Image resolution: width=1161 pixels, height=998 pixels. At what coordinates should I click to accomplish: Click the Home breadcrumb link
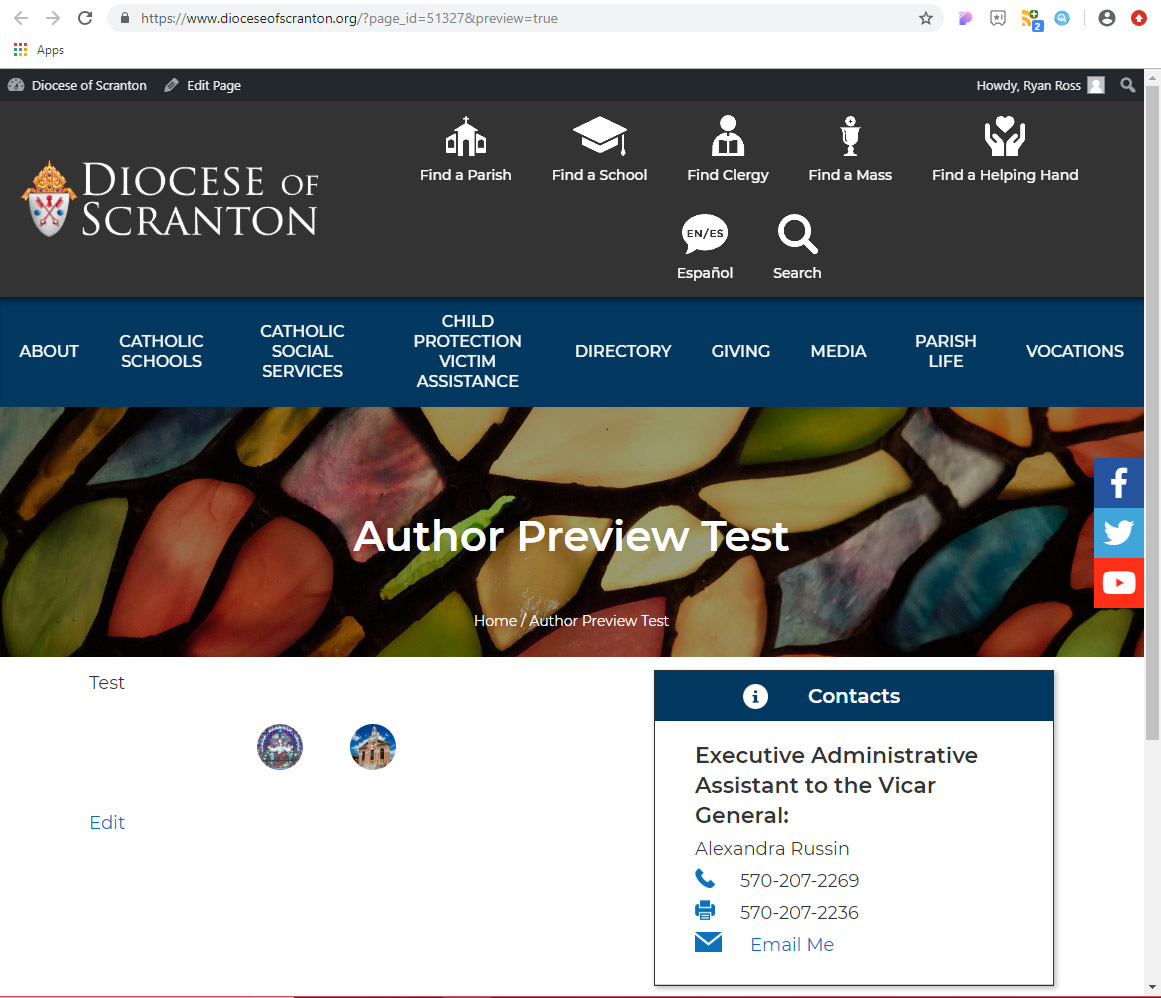point(495,620)
